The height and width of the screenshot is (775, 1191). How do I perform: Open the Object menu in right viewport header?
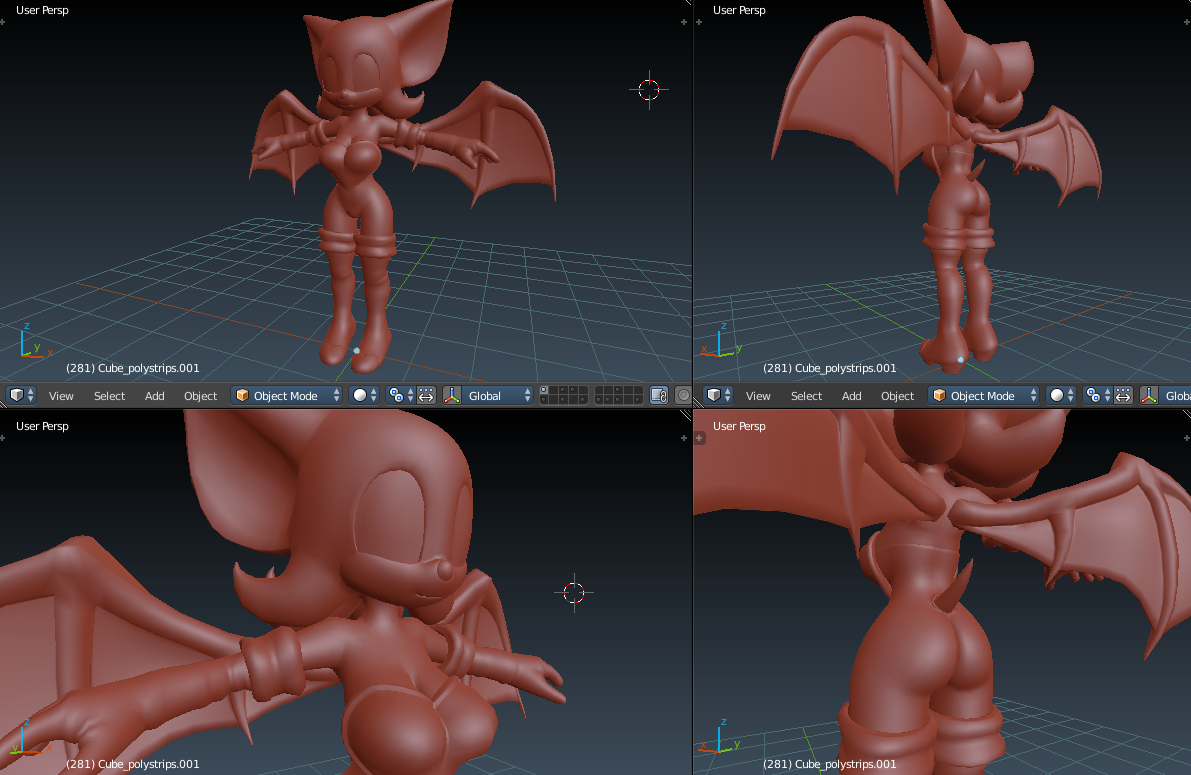pos(897,396)
